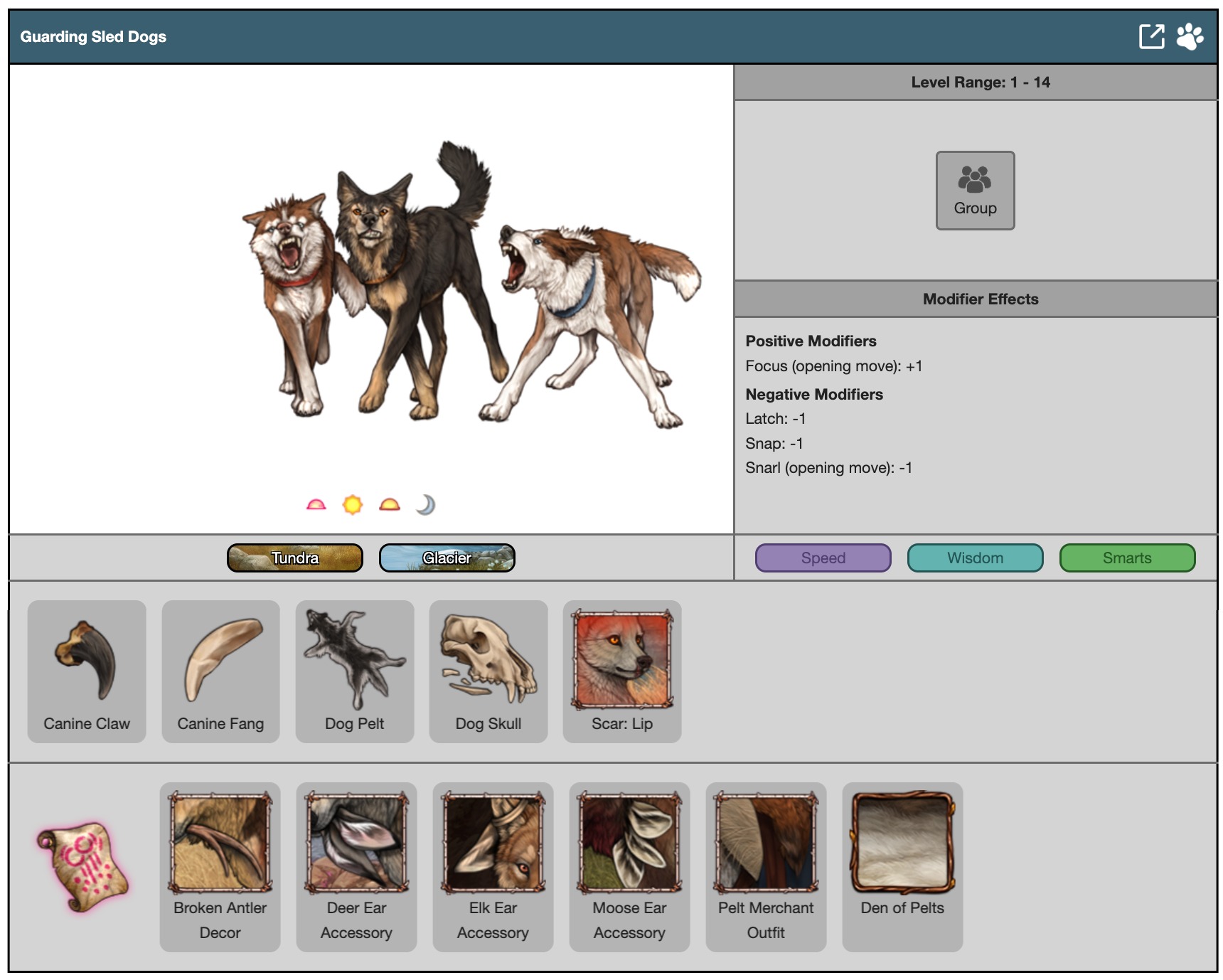Open the Scar: Lip marking thumbnail
This screenshot has width=1223, height=980.
[622, 659]
